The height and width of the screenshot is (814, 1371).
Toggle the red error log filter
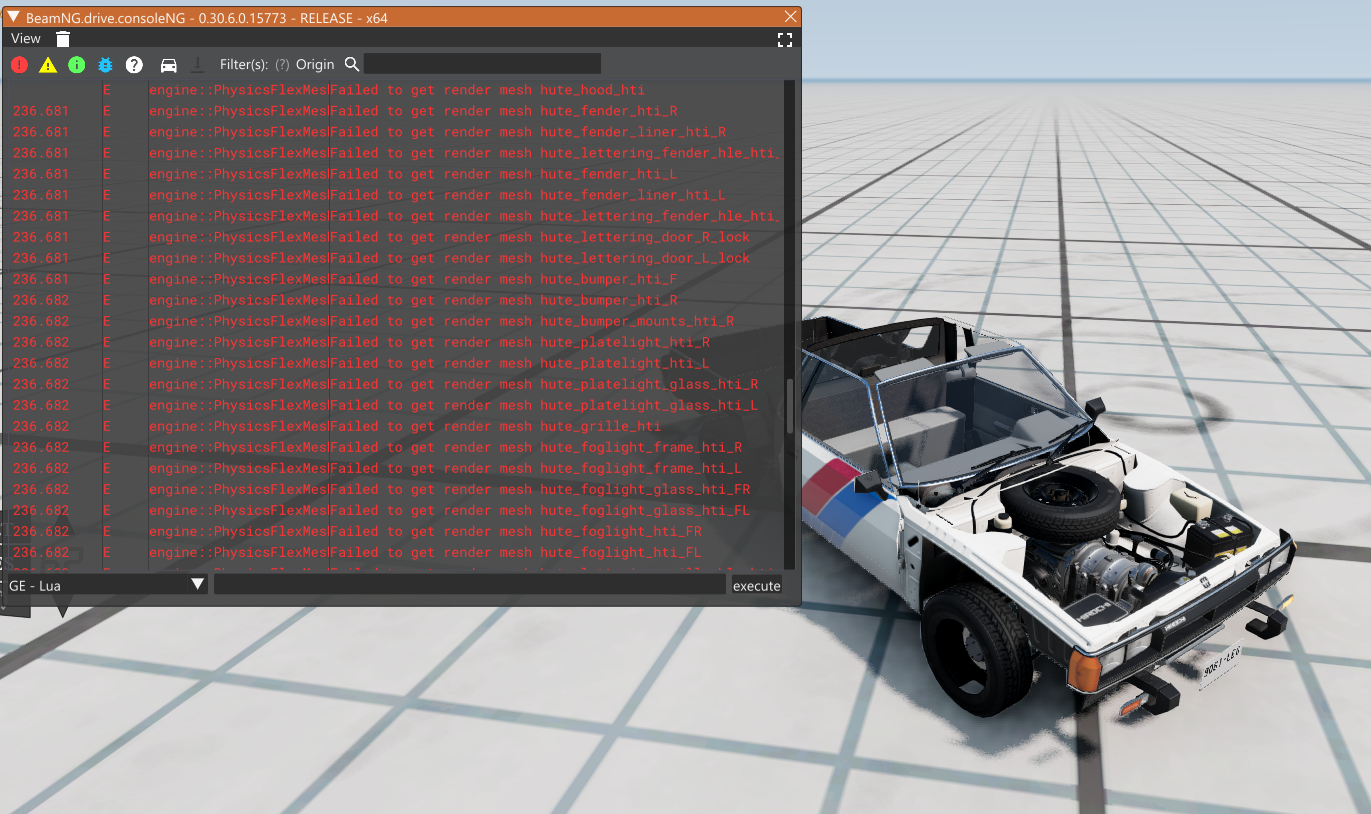point(20,65)
